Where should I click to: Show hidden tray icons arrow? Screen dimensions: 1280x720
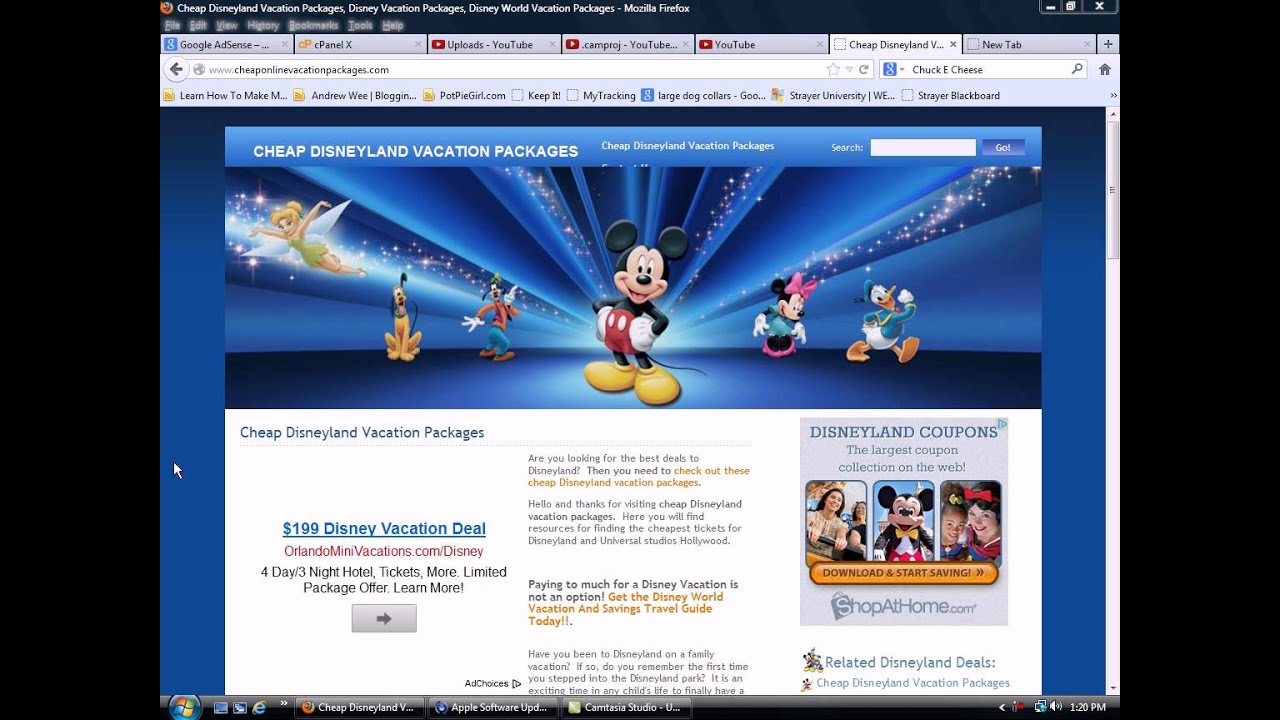(x=1002, y=707)
